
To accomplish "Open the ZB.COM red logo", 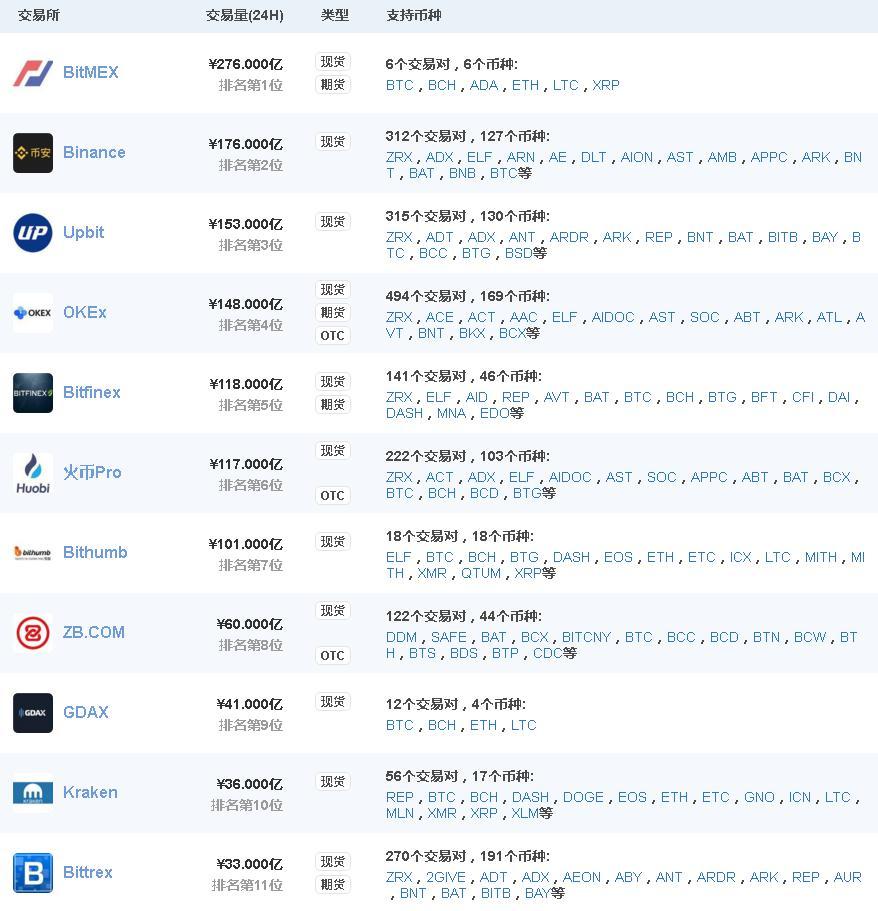I will [33, 633].
